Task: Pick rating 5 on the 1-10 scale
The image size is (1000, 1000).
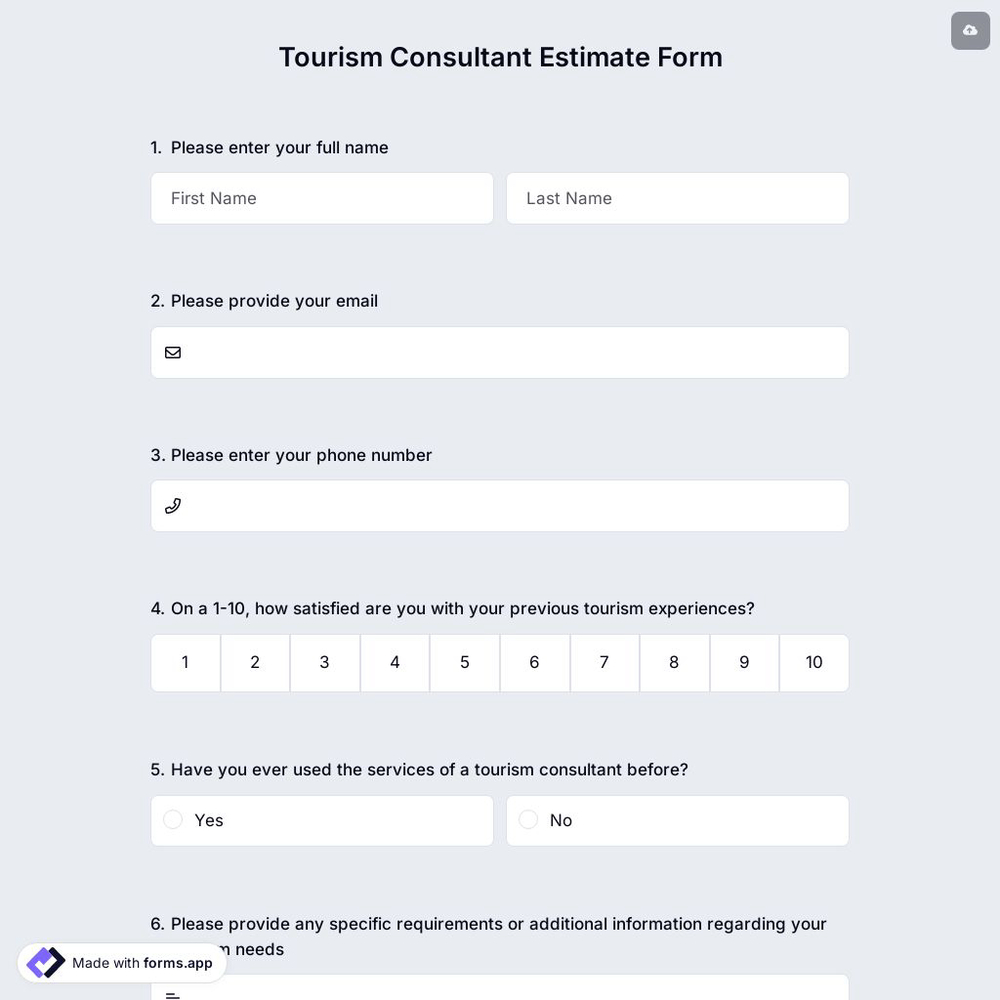Action: pyautogui.click(x=464, y=662)
